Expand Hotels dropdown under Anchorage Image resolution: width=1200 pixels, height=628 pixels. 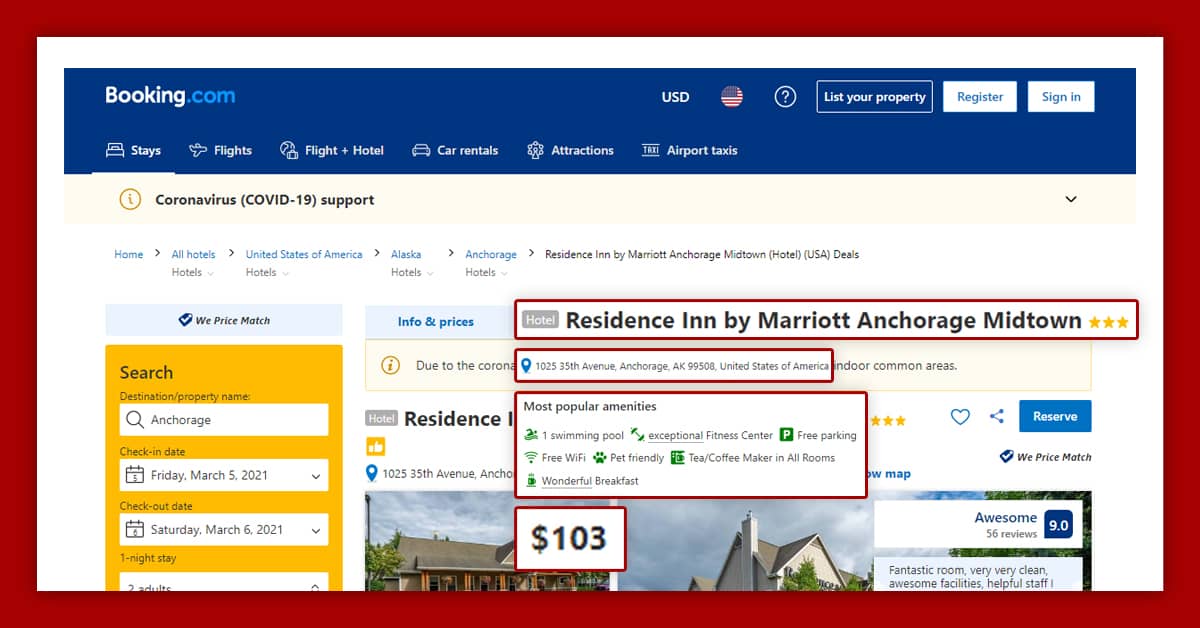coord(487,272)
